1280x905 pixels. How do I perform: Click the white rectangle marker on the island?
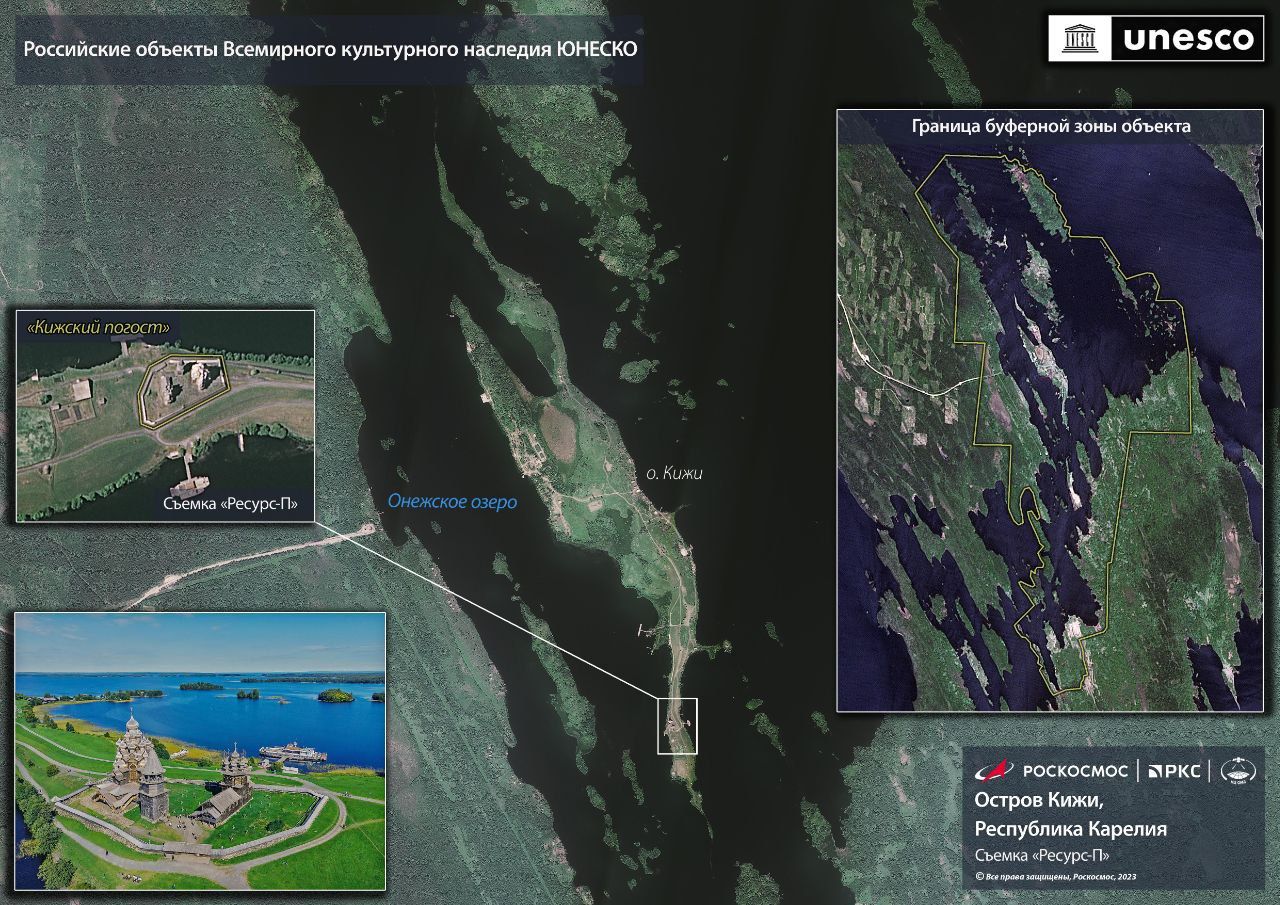(x=677, y=726)
